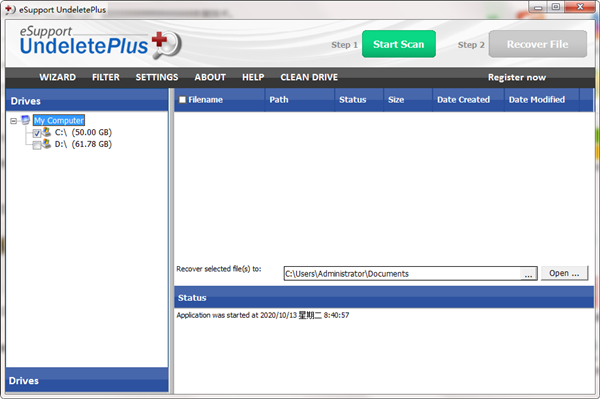Sort by the Filename column header

pyautogui.click(x=219, y=100)
